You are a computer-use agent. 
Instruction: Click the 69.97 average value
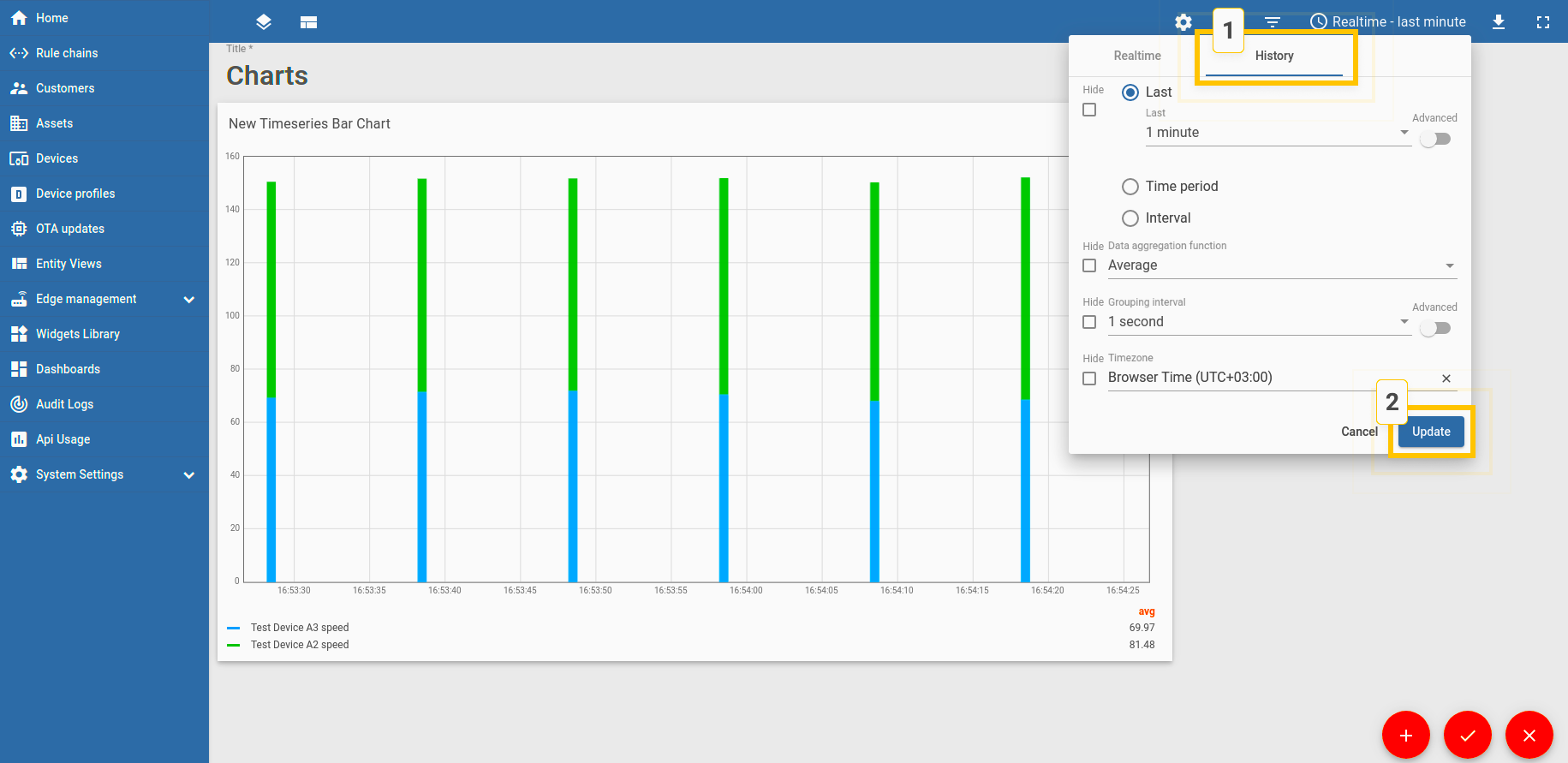(x=1142, y=628)
